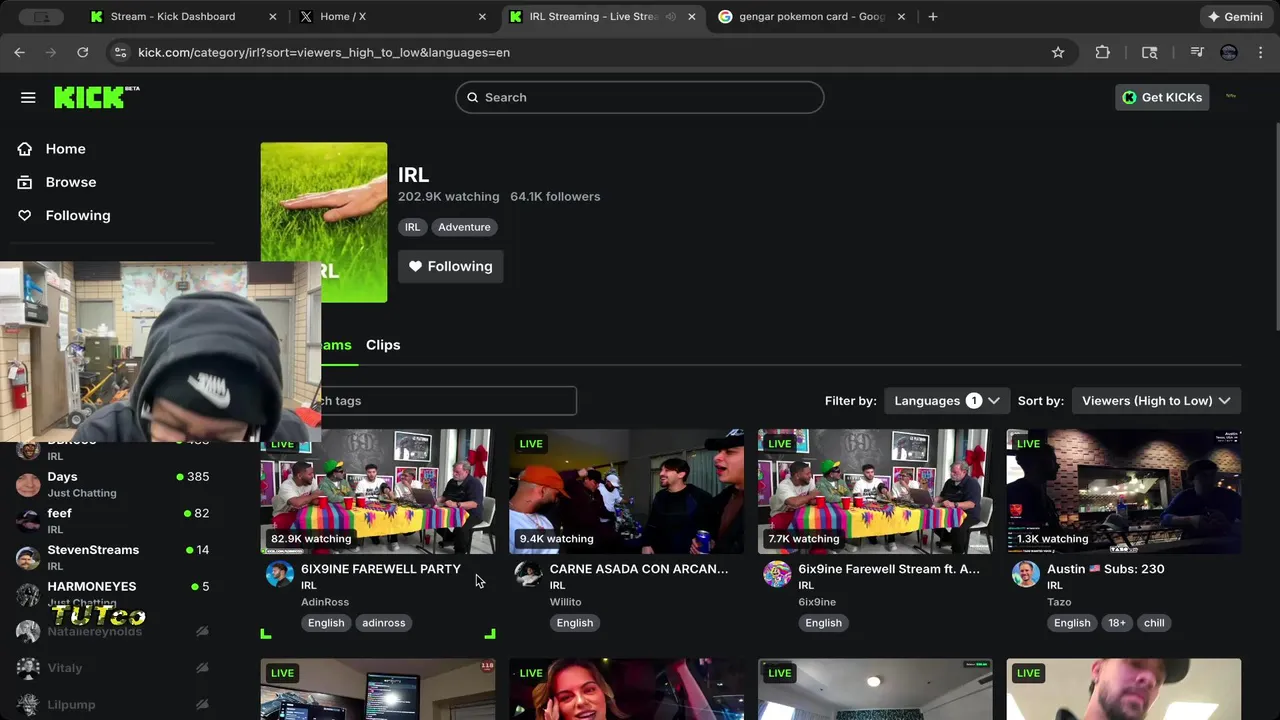
Task: Open StevenStreams channel in sidebar
Action: [x=112, y=557]
